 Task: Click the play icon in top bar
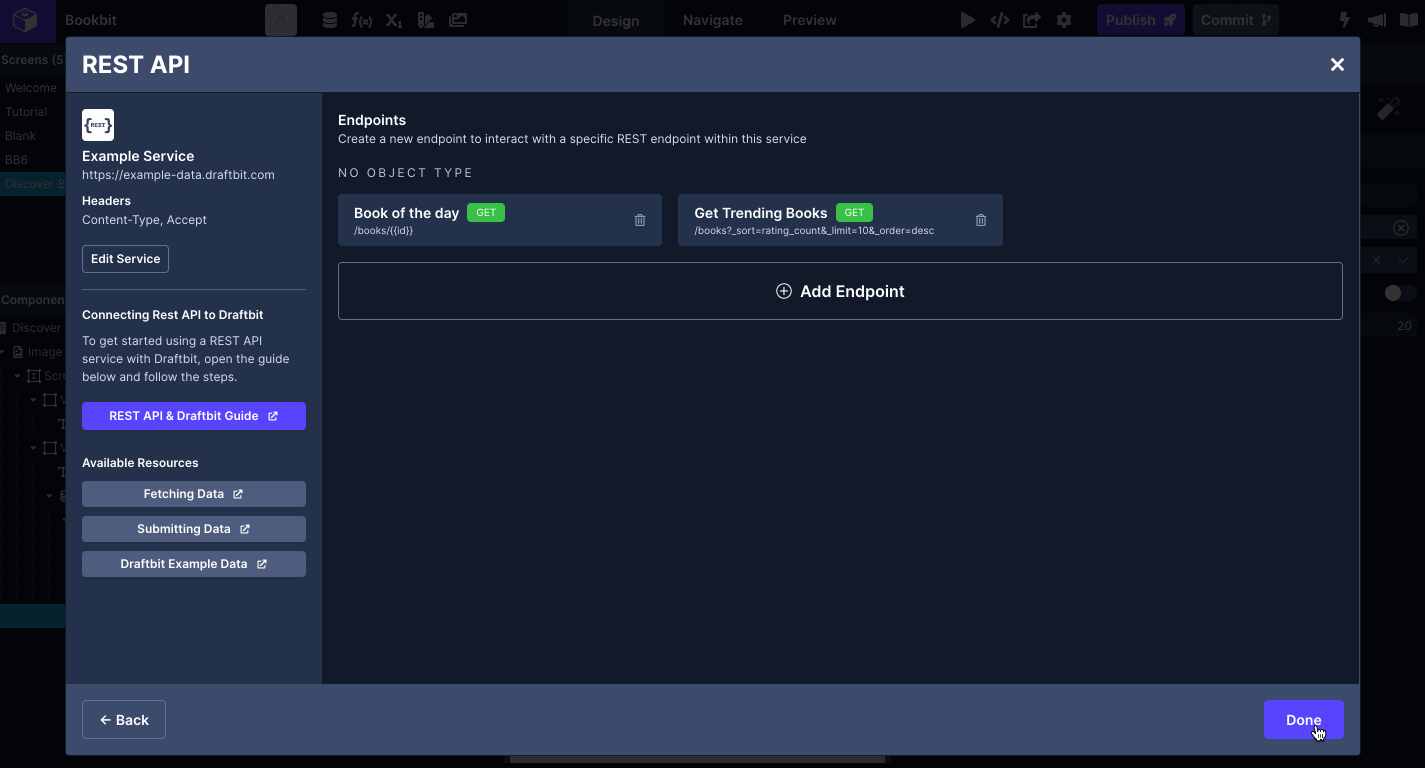(967, 20)
